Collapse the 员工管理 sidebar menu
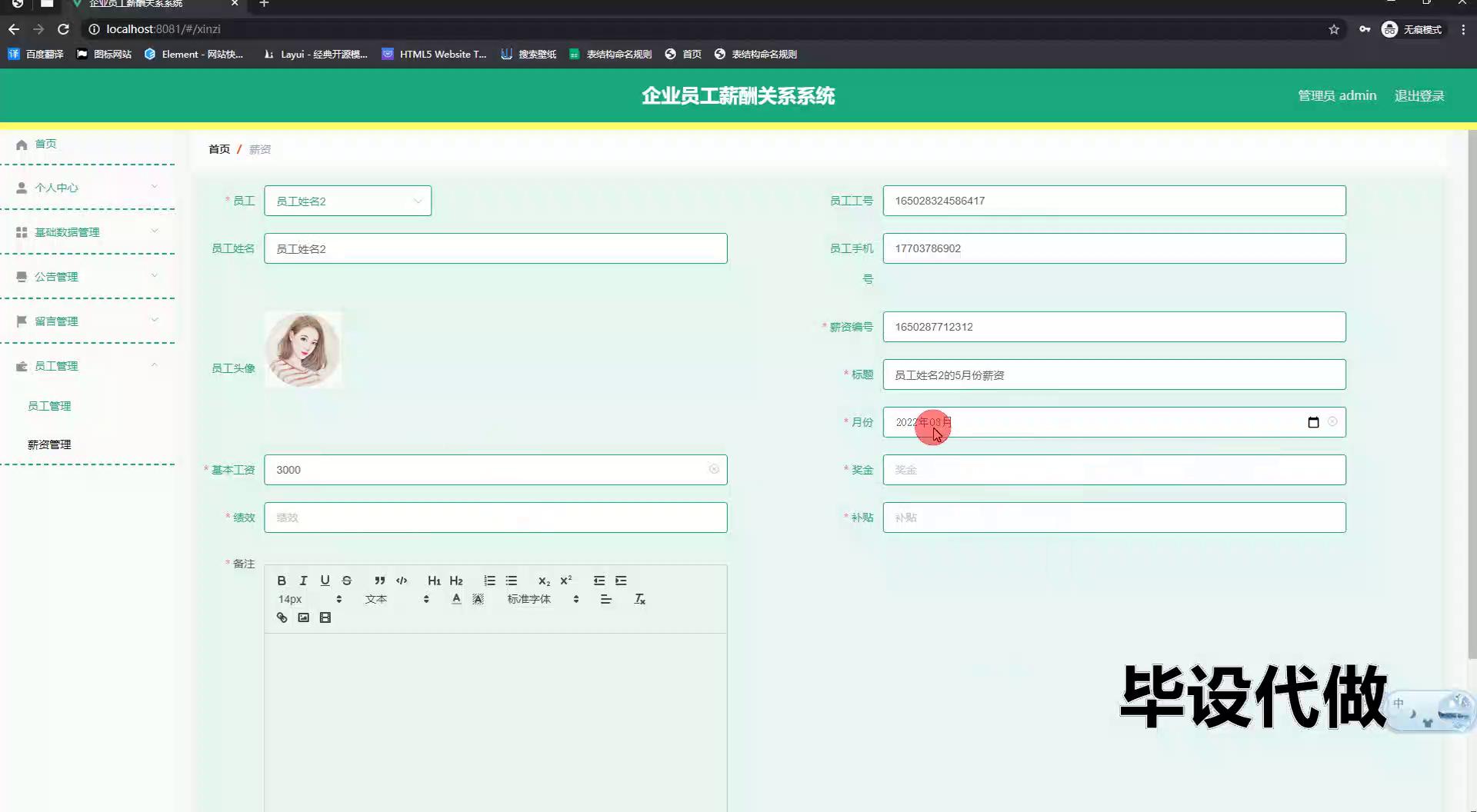Screen dimensions: 1477x812 pyautogui.click(x=88, y=366)
